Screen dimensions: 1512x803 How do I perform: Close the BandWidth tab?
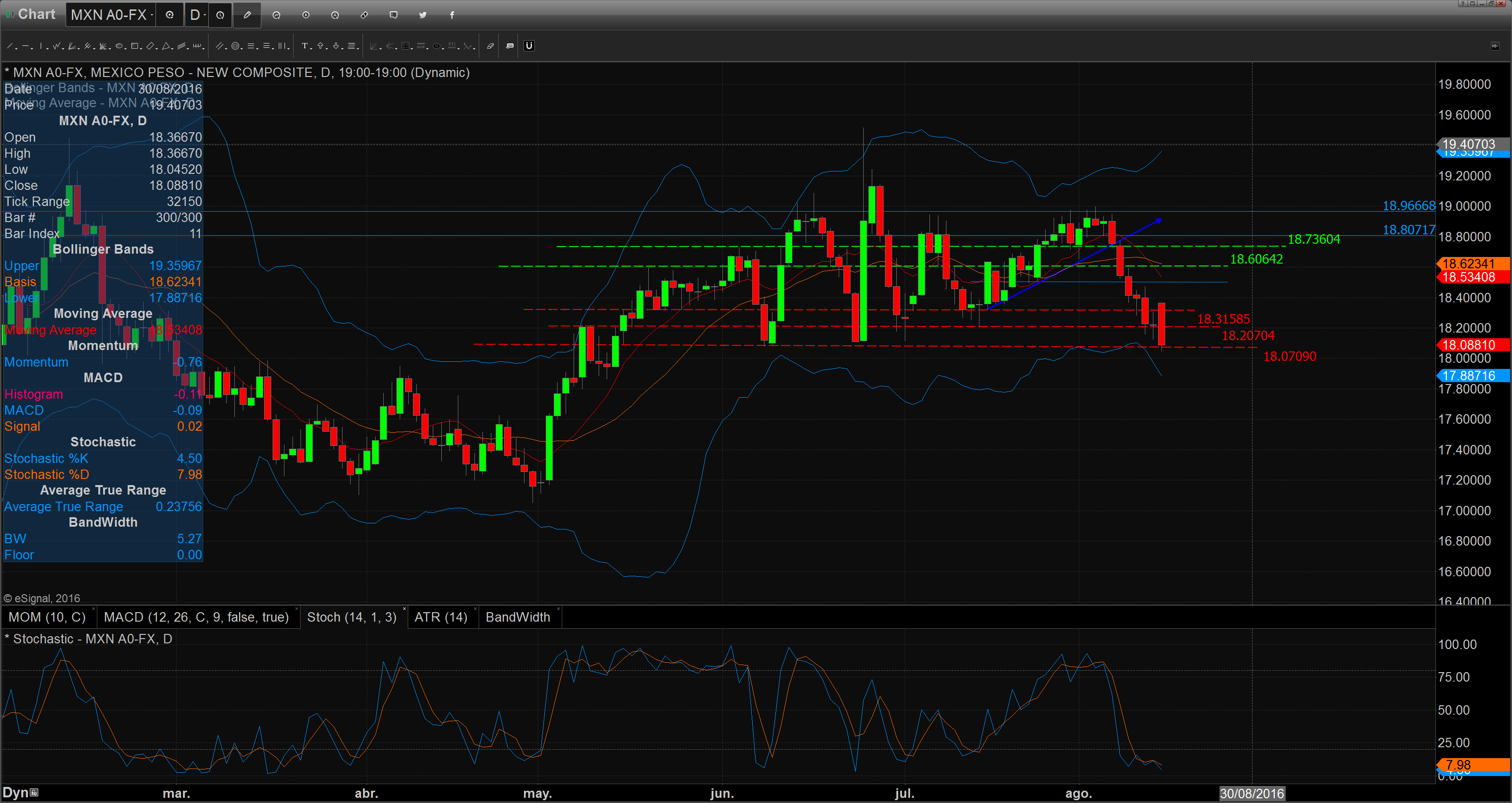[558, 609]
